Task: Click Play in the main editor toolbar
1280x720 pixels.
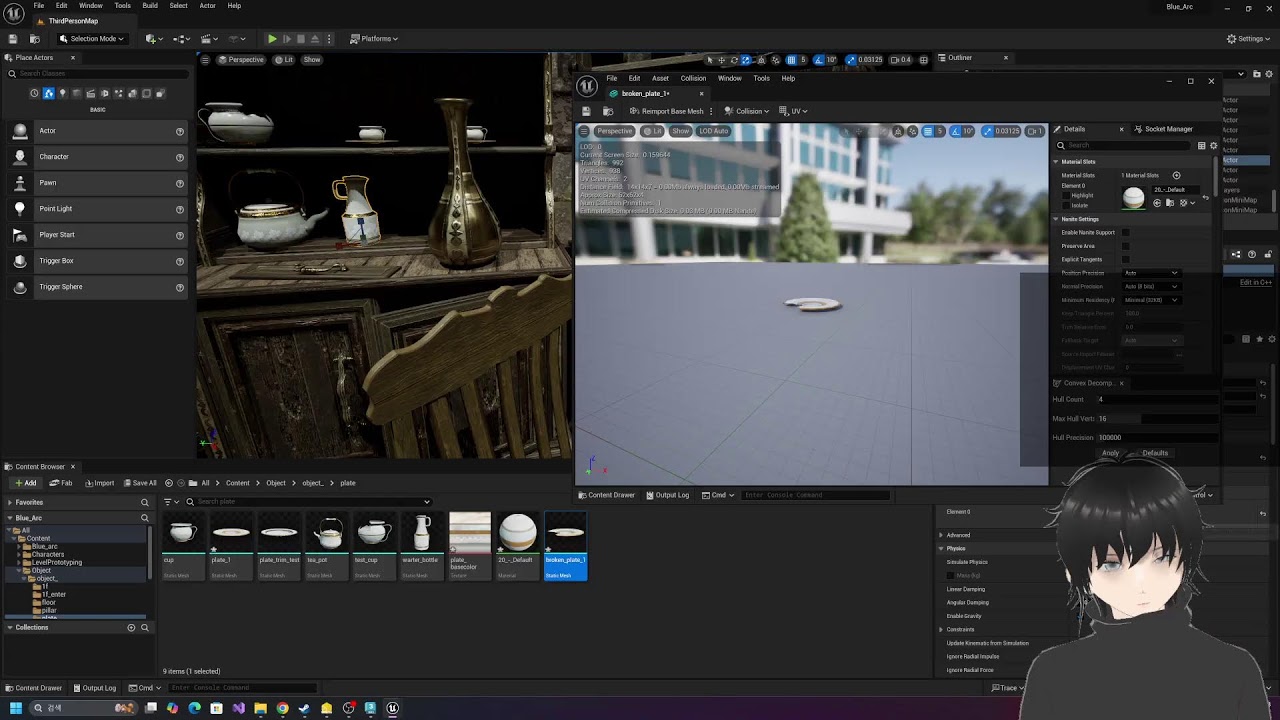Action: 272,39
